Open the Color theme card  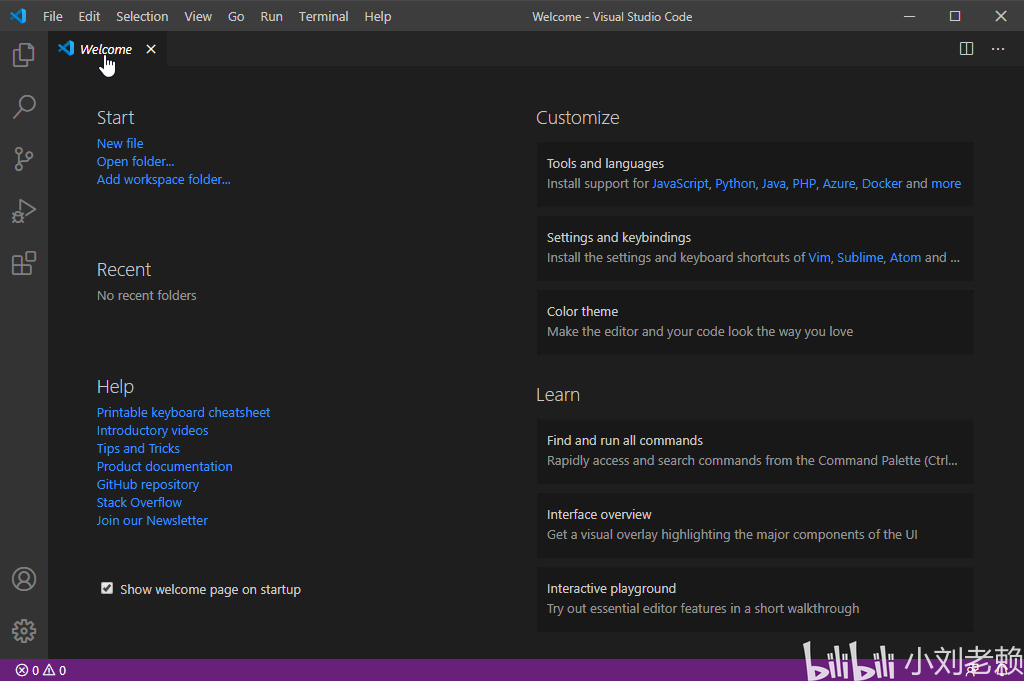[755, 322]
